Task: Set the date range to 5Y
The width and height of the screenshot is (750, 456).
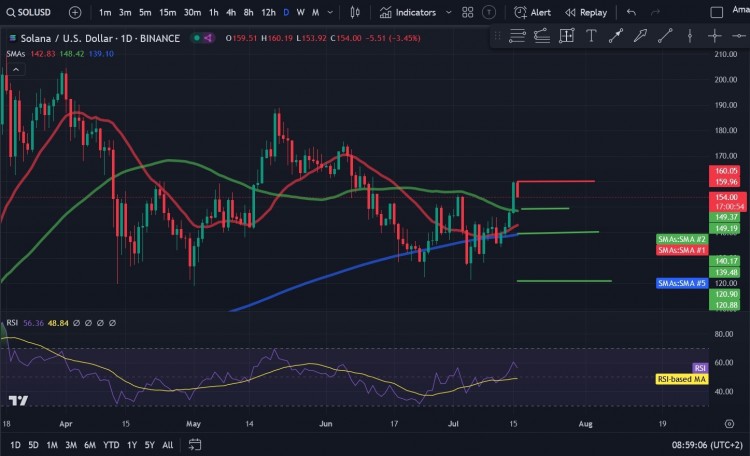Action: (x=149, y=445)
